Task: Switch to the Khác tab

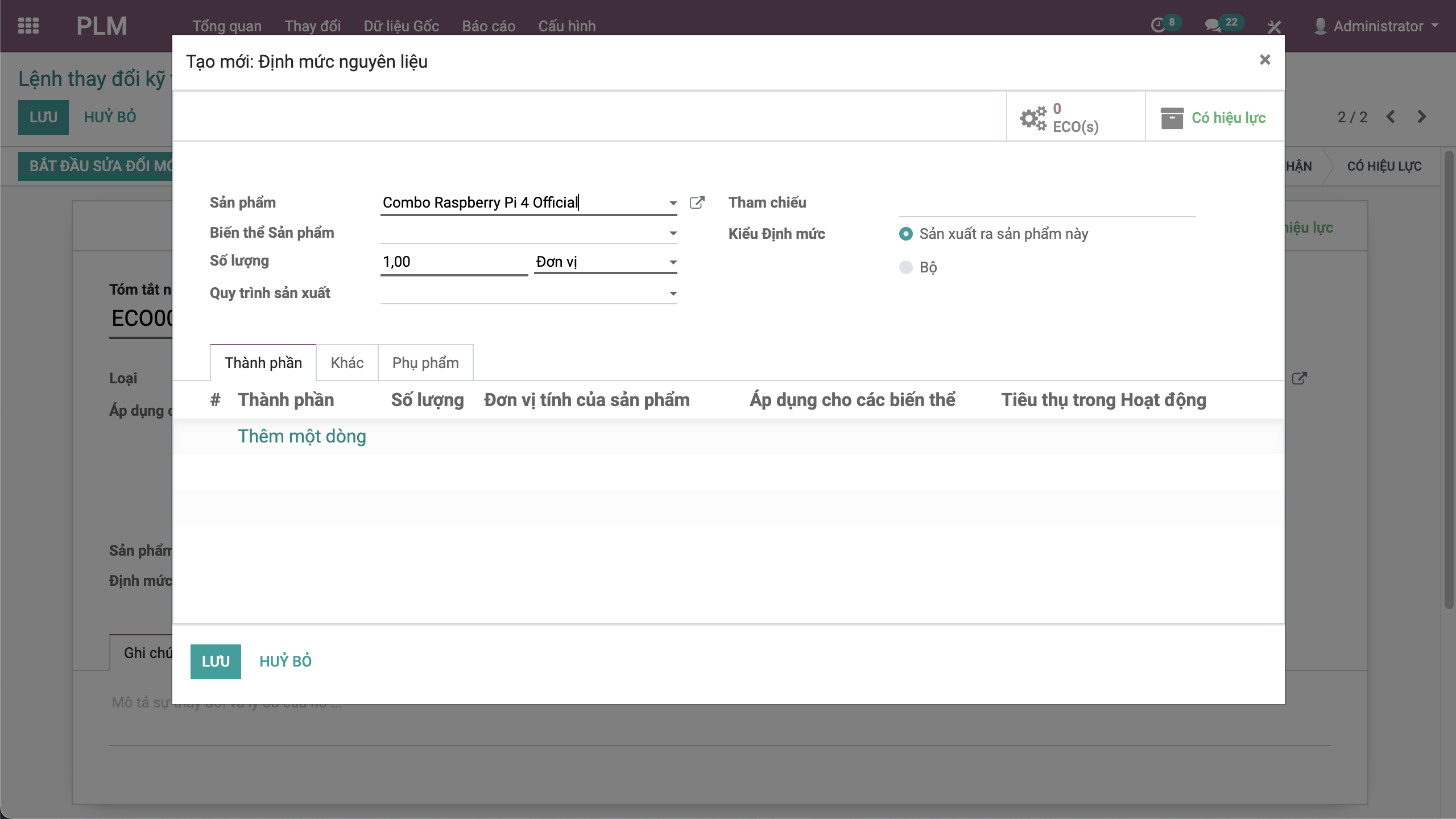Action: pos(347,363)
